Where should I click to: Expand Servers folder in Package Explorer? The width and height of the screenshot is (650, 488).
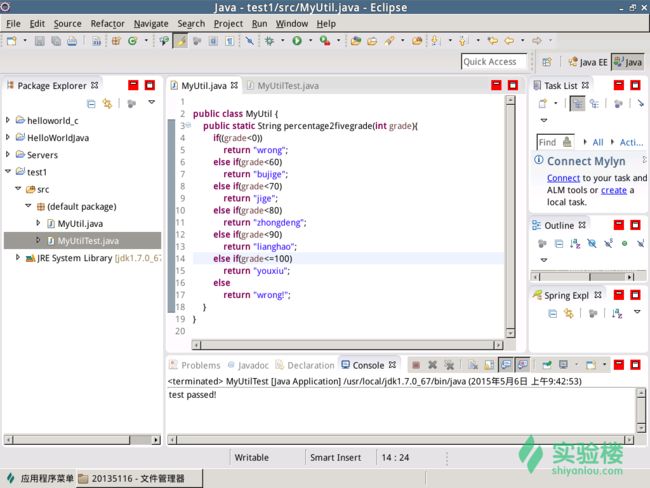tap(7, 154)
